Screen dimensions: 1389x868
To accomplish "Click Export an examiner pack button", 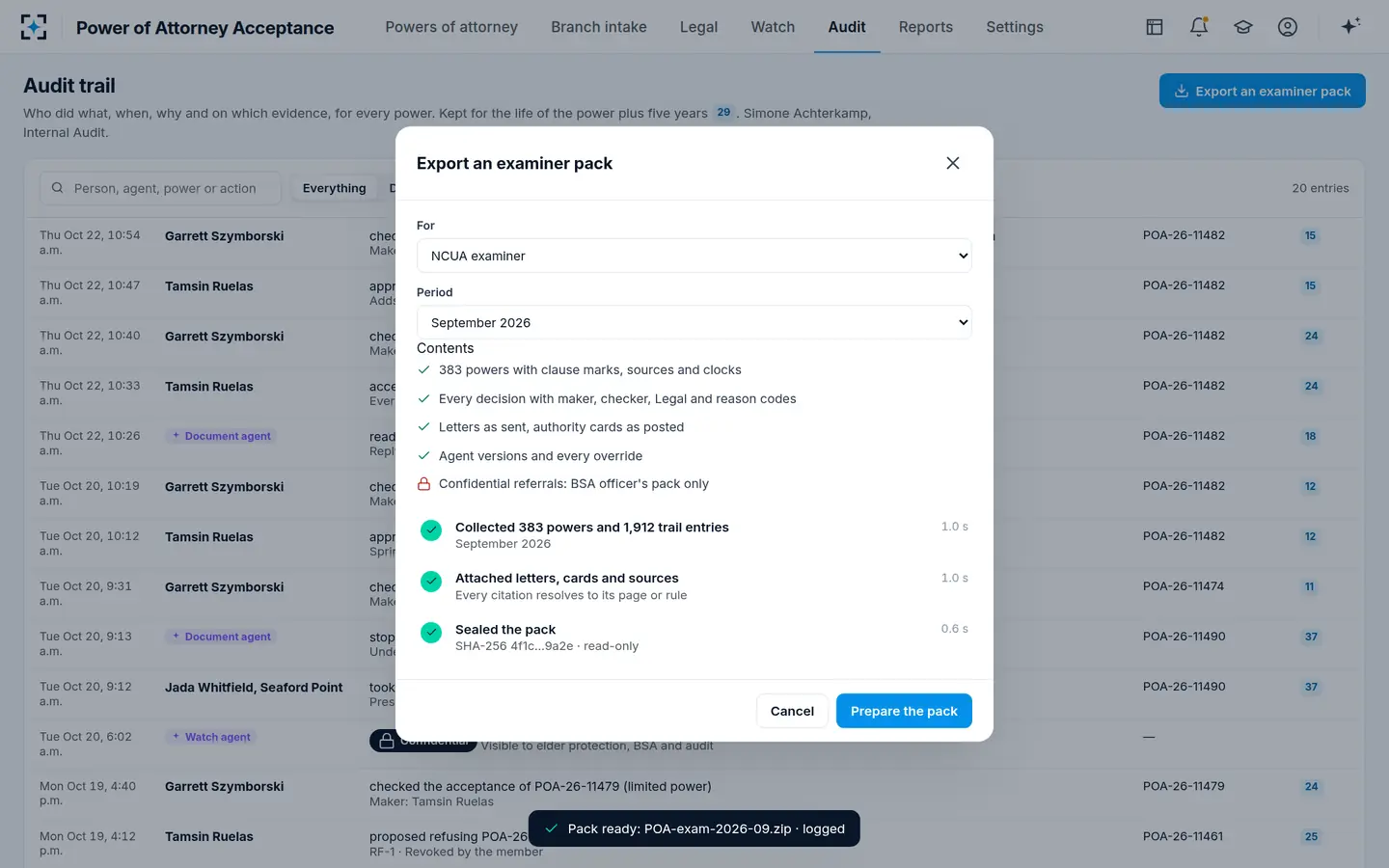I will pyautogui.click(x=1263, y=91).
